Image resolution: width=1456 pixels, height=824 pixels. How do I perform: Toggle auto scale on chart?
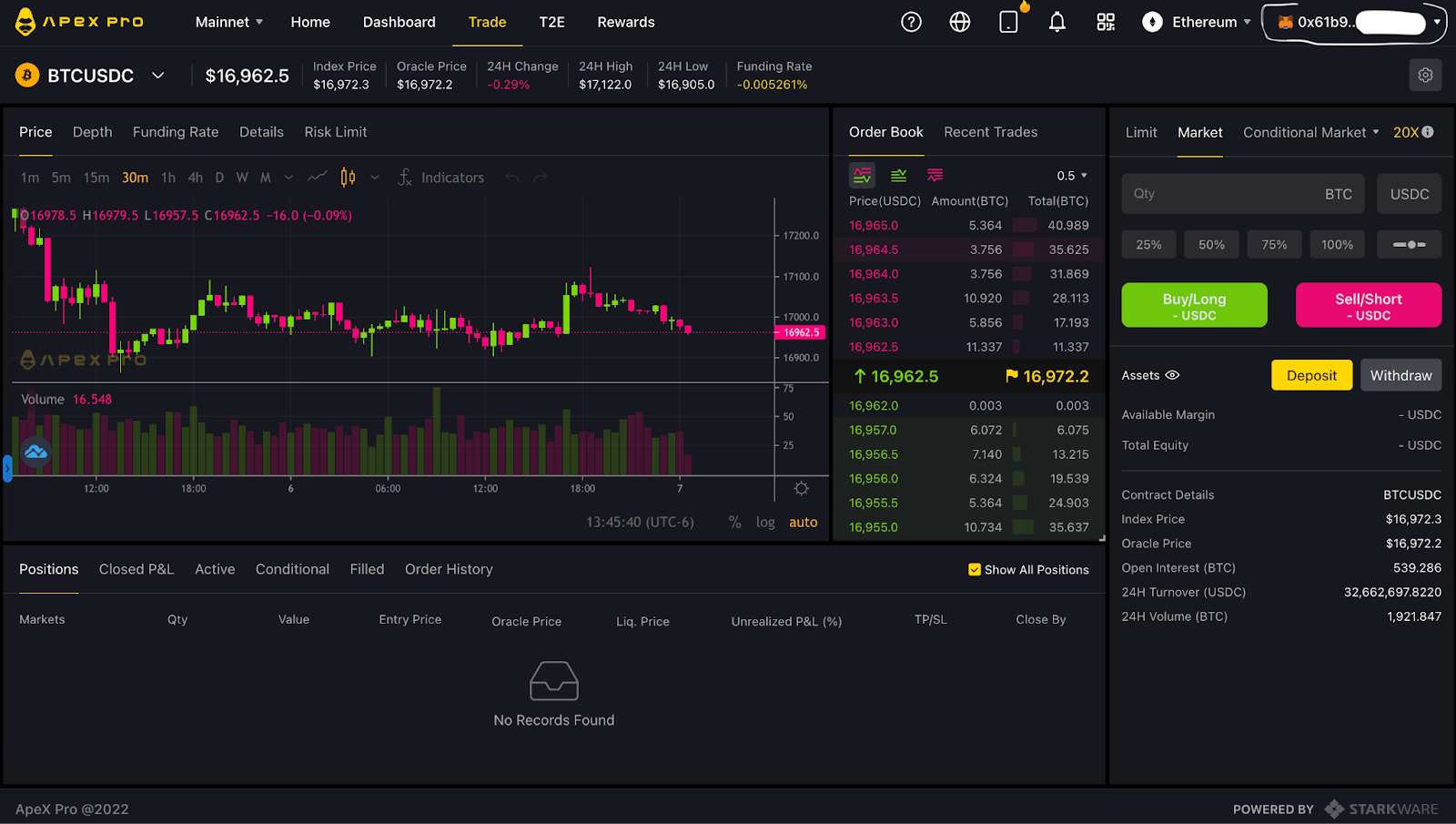(x=803, y=523)
